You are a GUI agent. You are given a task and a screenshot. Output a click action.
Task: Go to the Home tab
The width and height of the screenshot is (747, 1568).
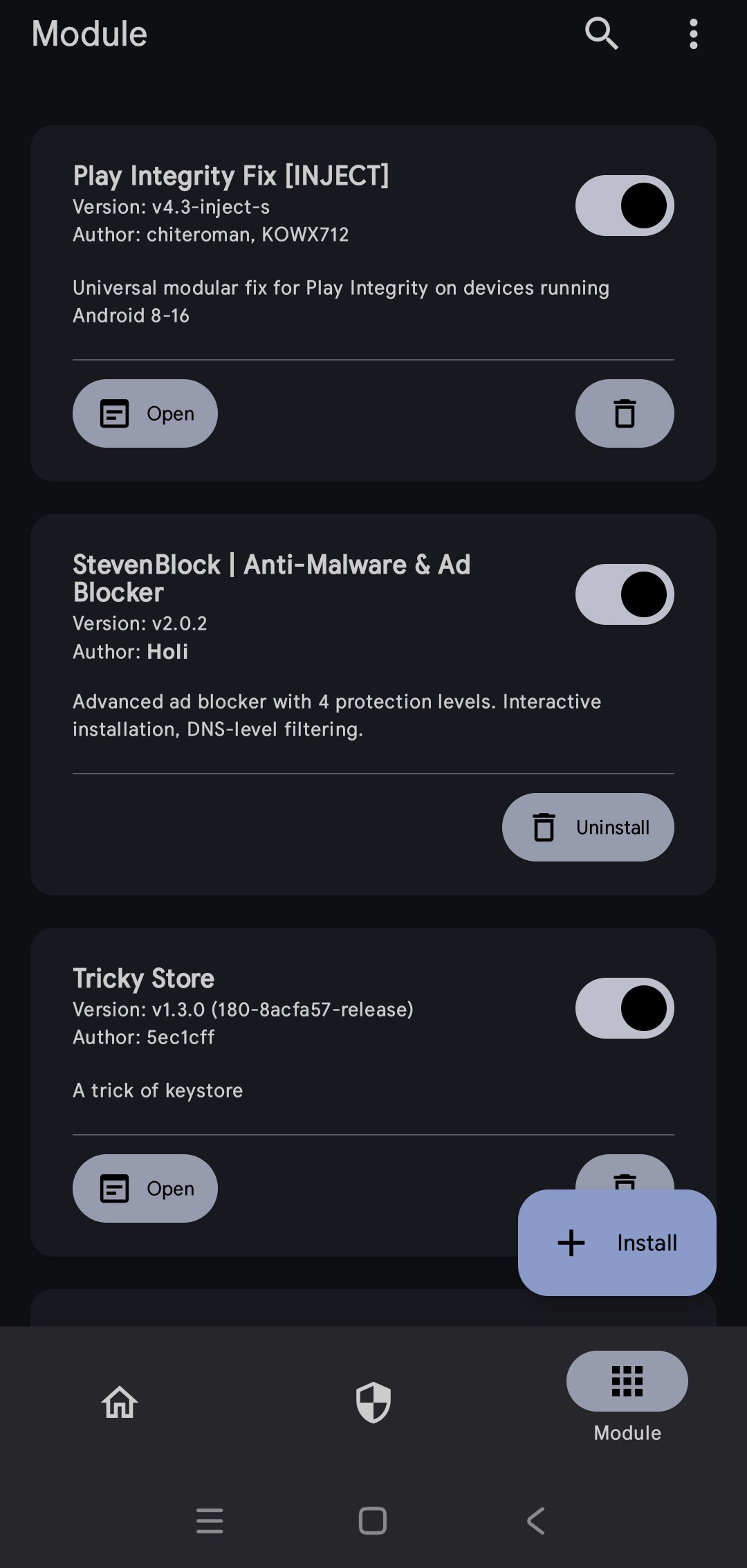(120, 1403)
